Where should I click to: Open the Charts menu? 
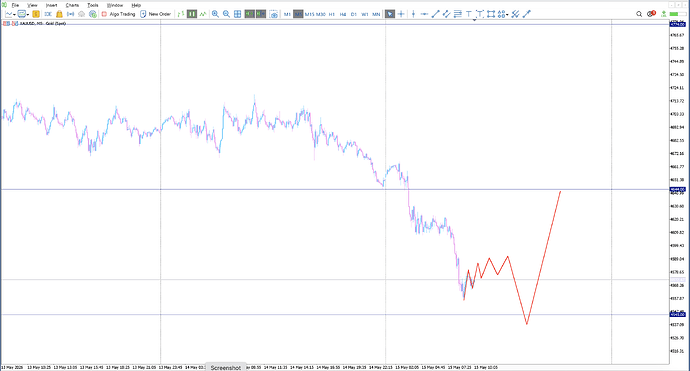coord(72,5)
